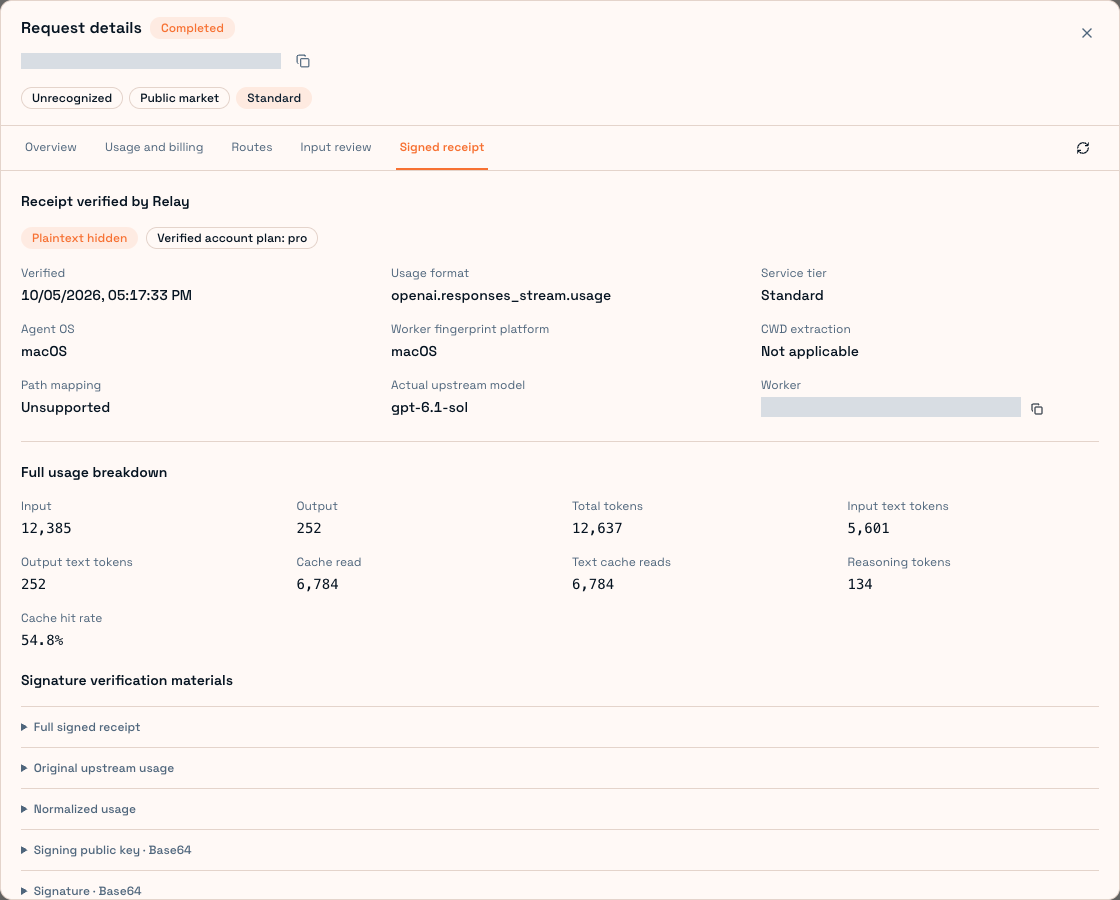
Task: Select Reasoning tokens value 134
Action: 859,584
